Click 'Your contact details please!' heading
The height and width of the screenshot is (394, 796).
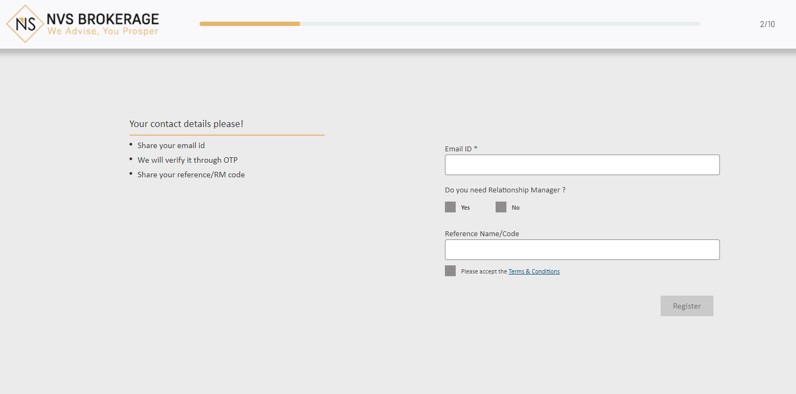(x=186, y=124)
